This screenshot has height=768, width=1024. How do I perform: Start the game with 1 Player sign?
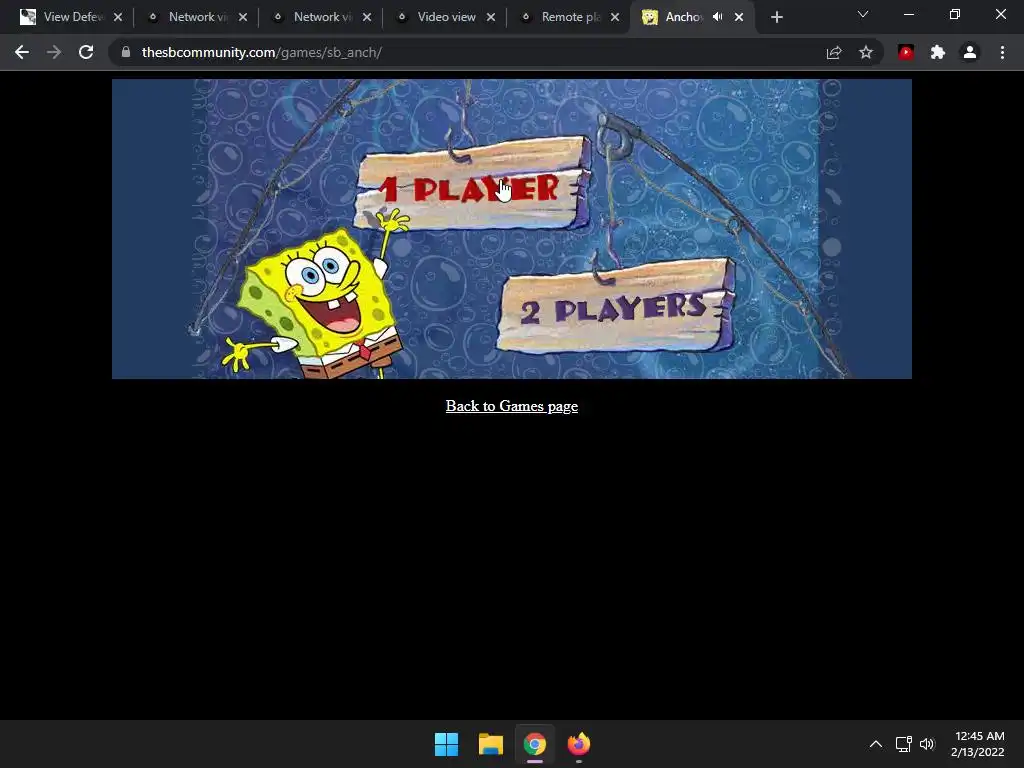472,184
